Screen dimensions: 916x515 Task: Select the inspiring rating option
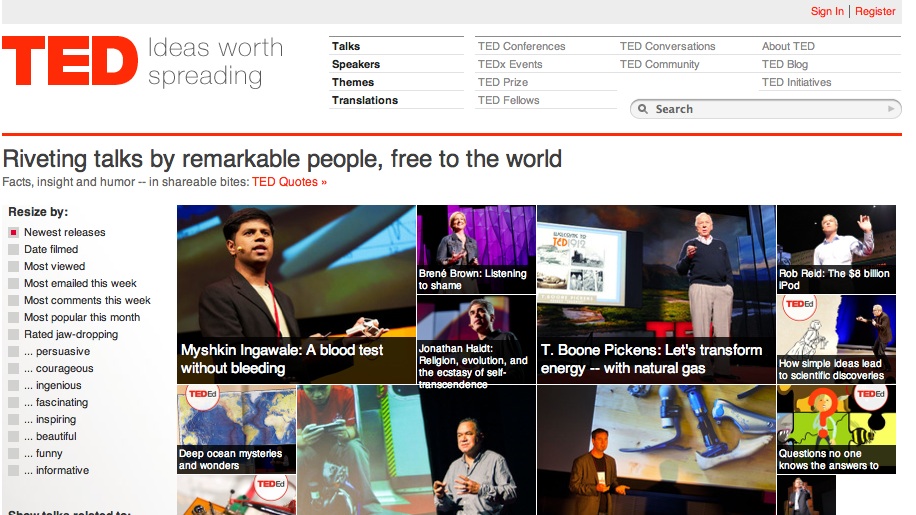[13, 419]
